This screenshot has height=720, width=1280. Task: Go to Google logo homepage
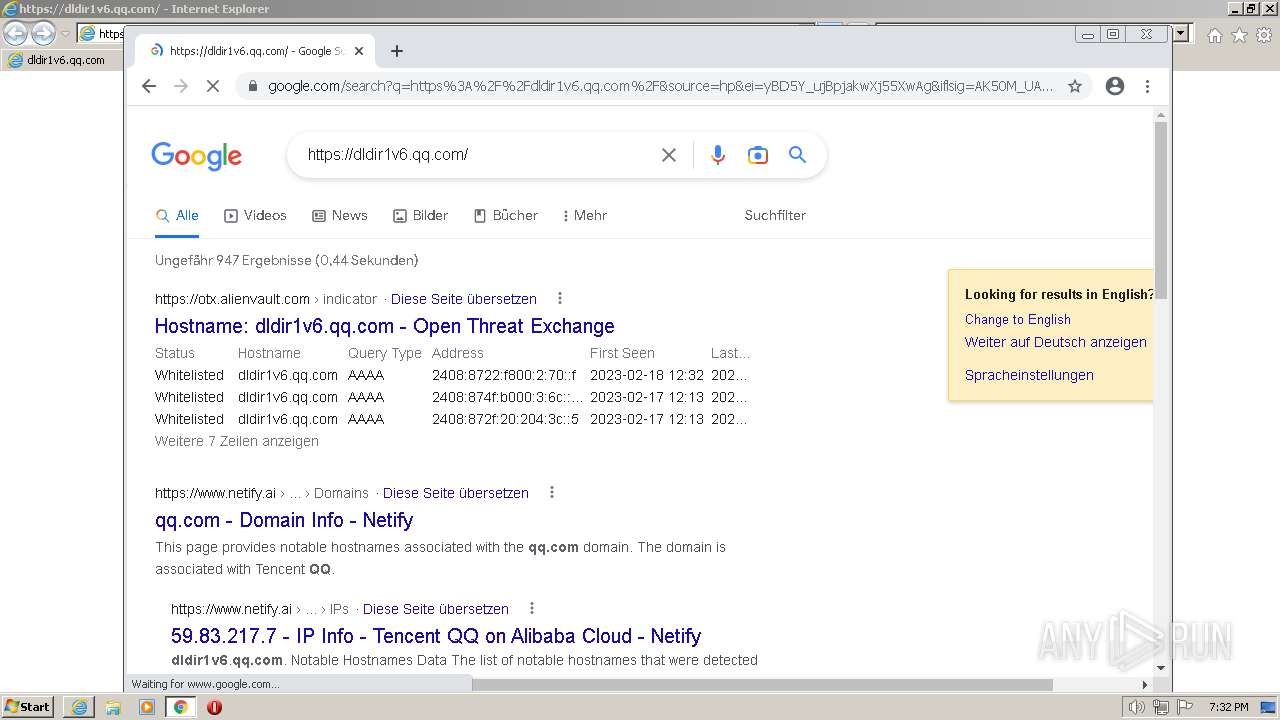point(197,156)
